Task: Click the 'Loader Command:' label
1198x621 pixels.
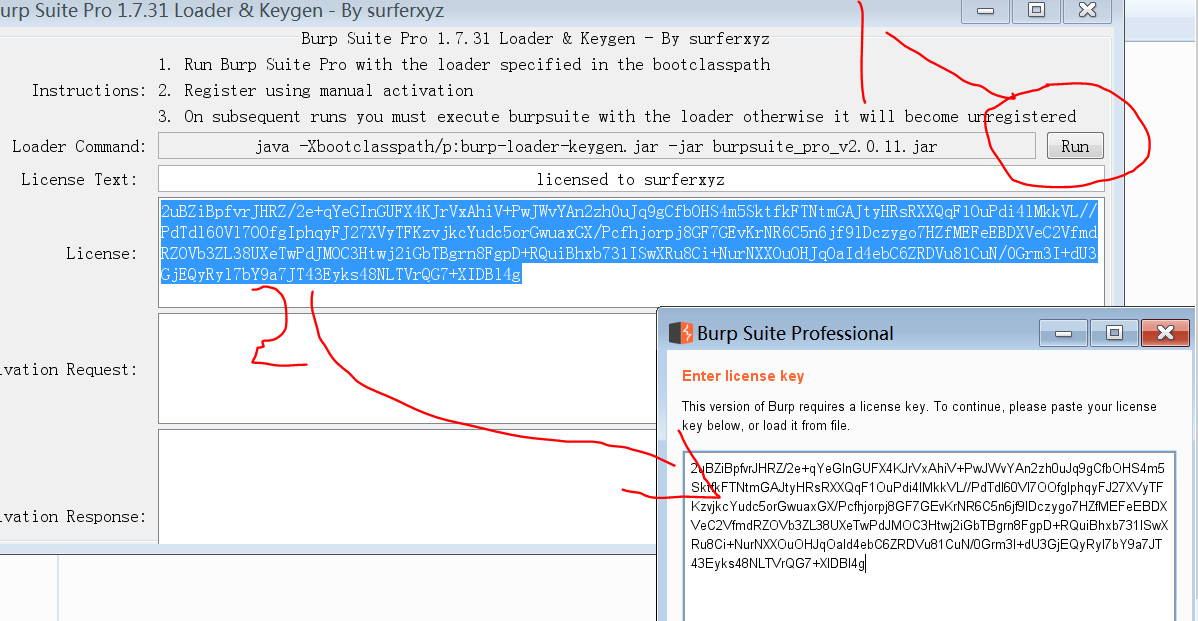Action: tap(79, 147)
